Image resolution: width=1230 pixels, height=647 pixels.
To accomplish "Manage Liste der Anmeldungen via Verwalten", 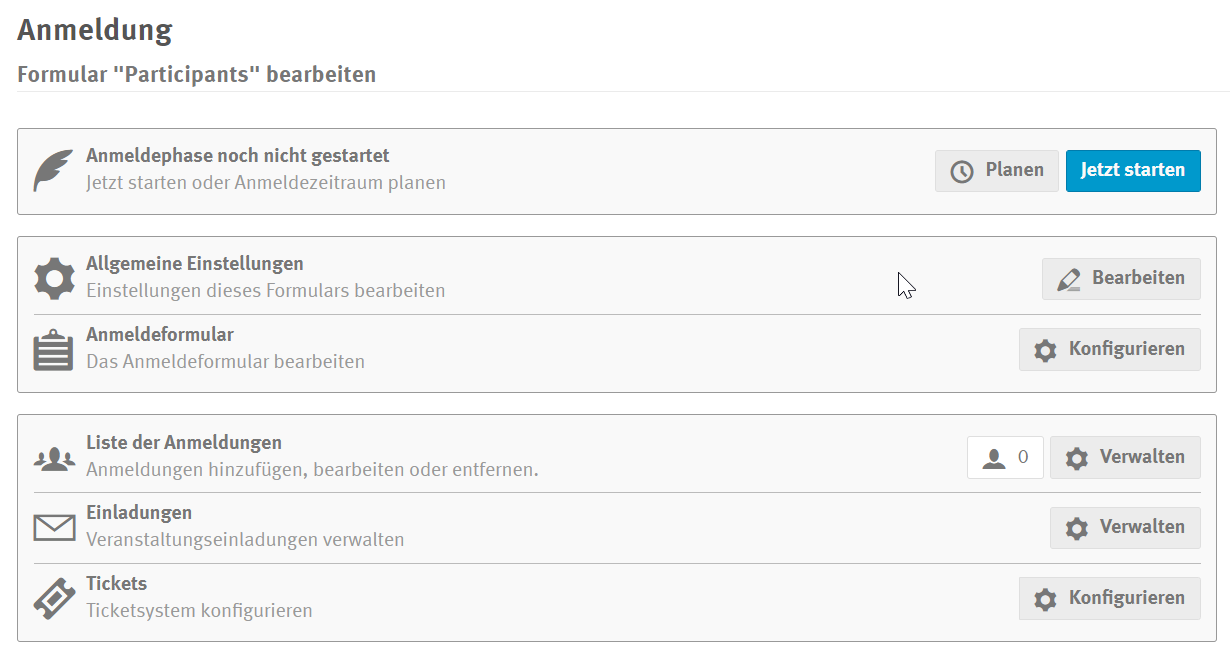I will click(x=1125, y=457).
